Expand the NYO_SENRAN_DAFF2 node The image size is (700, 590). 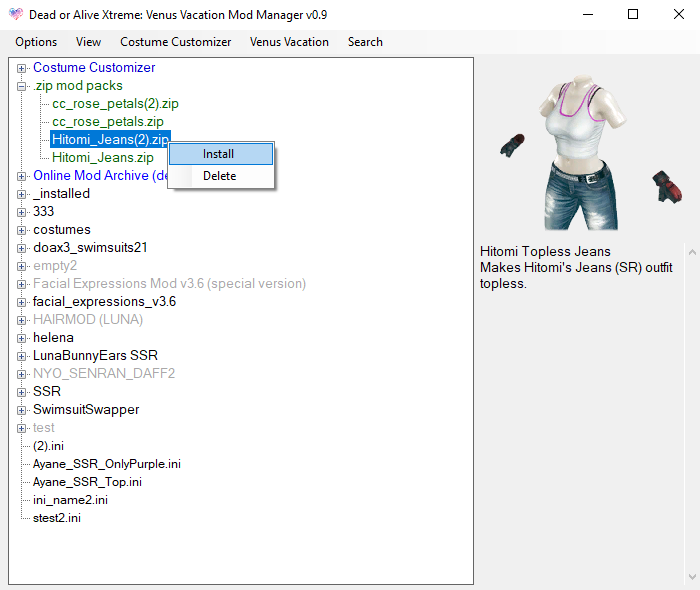point(21,374)
